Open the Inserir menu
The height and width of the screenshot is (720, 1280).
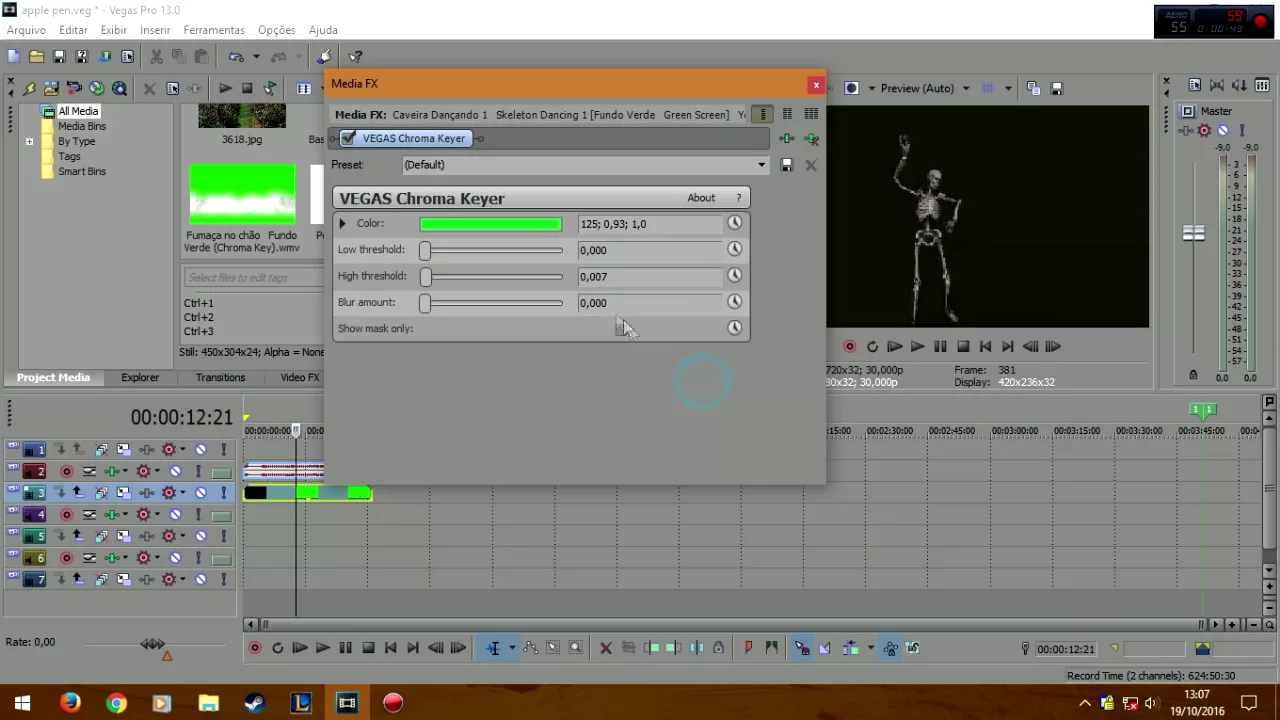point(155,30)
